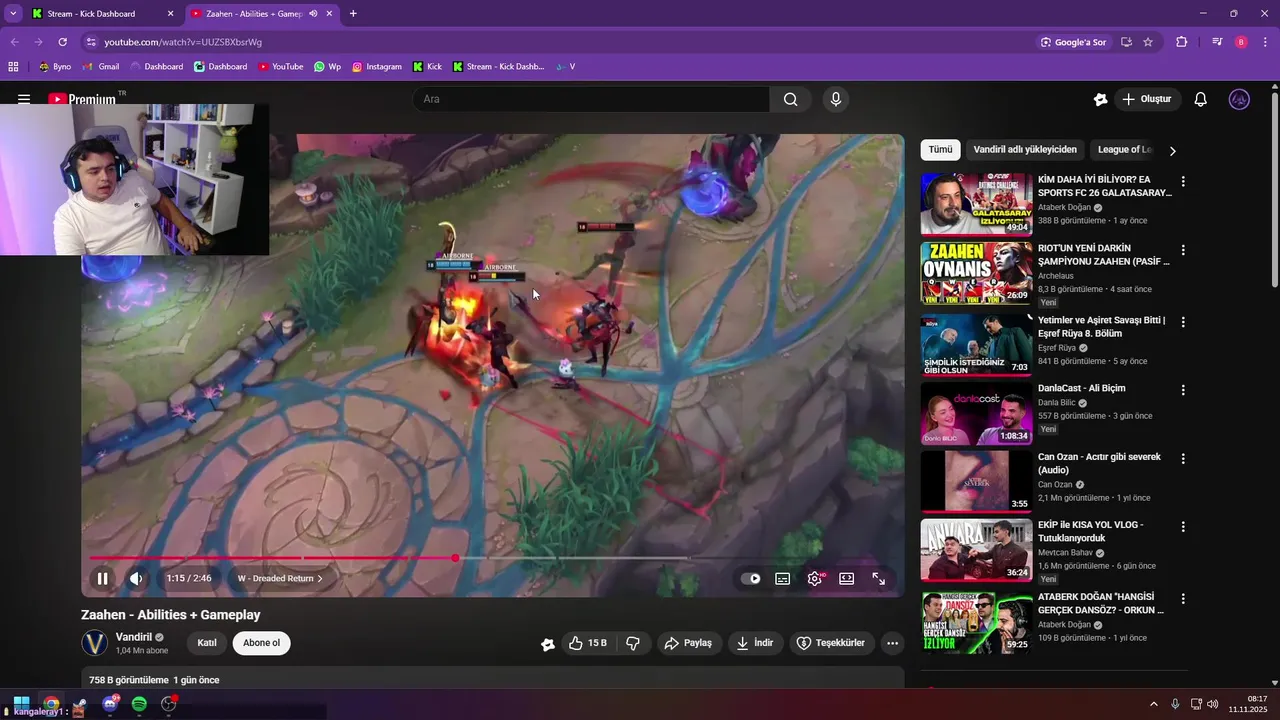The width and height of the screenshot is (1280, 720).
Task: Open EA Sports FC 26 Galatasaray video thumbnail
Action: pos(976,204)
